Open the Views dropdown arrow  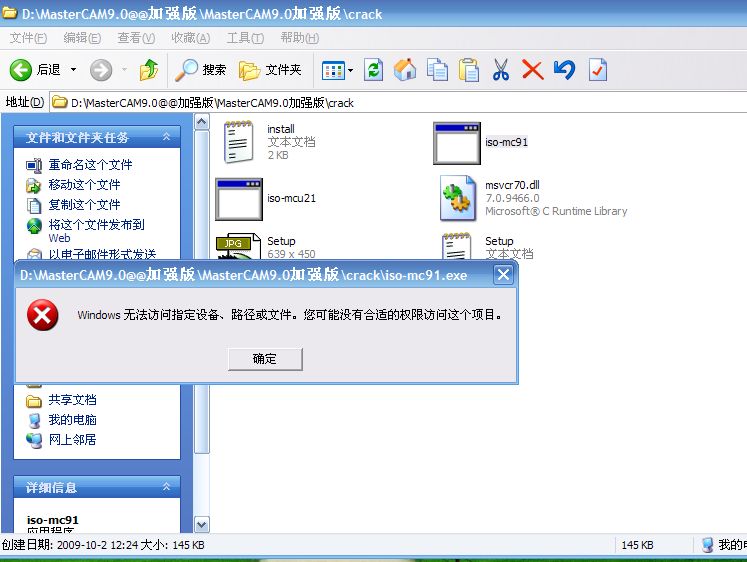tap(351, 70)
